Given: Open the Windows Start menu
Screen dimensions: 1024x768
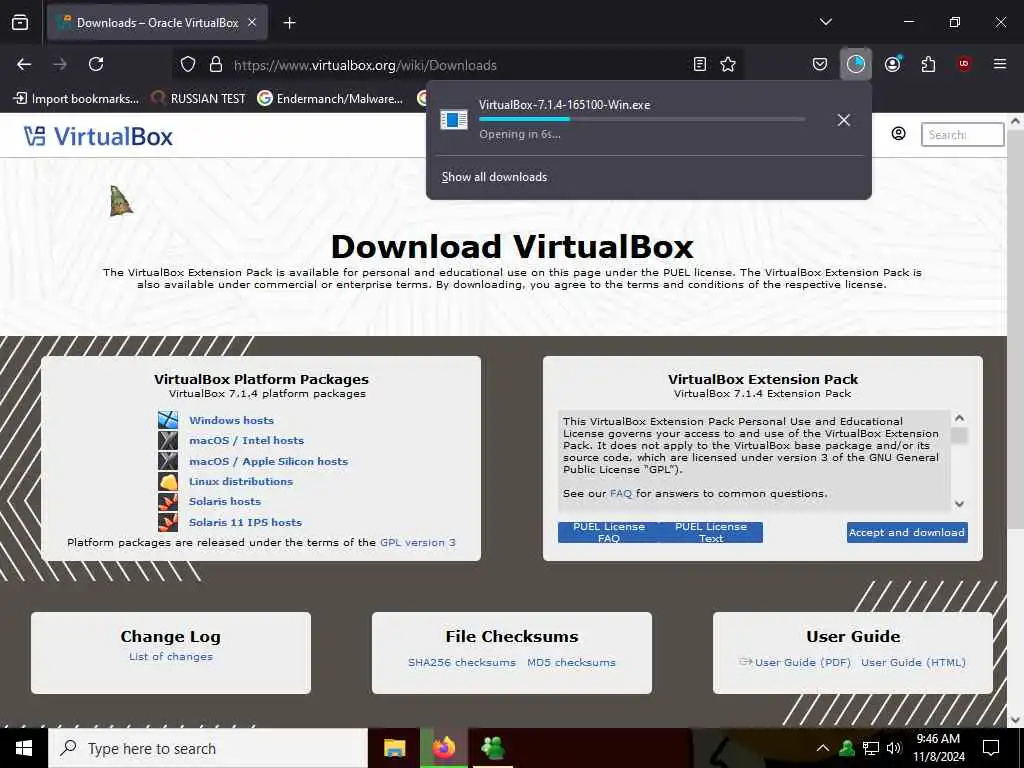Looking at the screenshot, I should coord(24,748).
